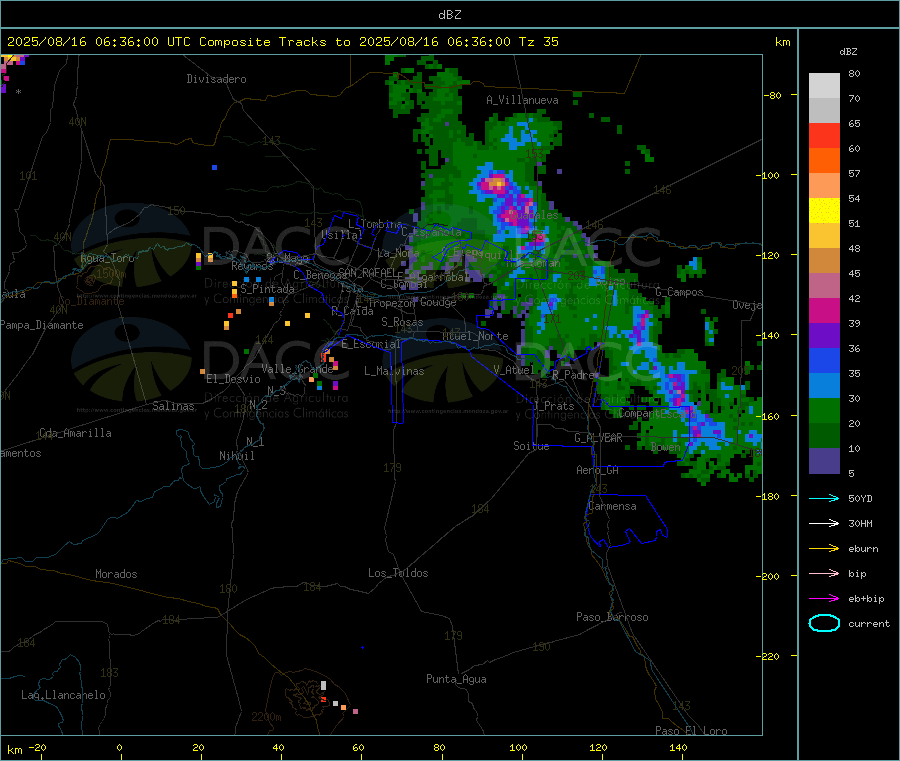
Task: Click the 'Agua_Toro' map label
Action: point(107,258)
